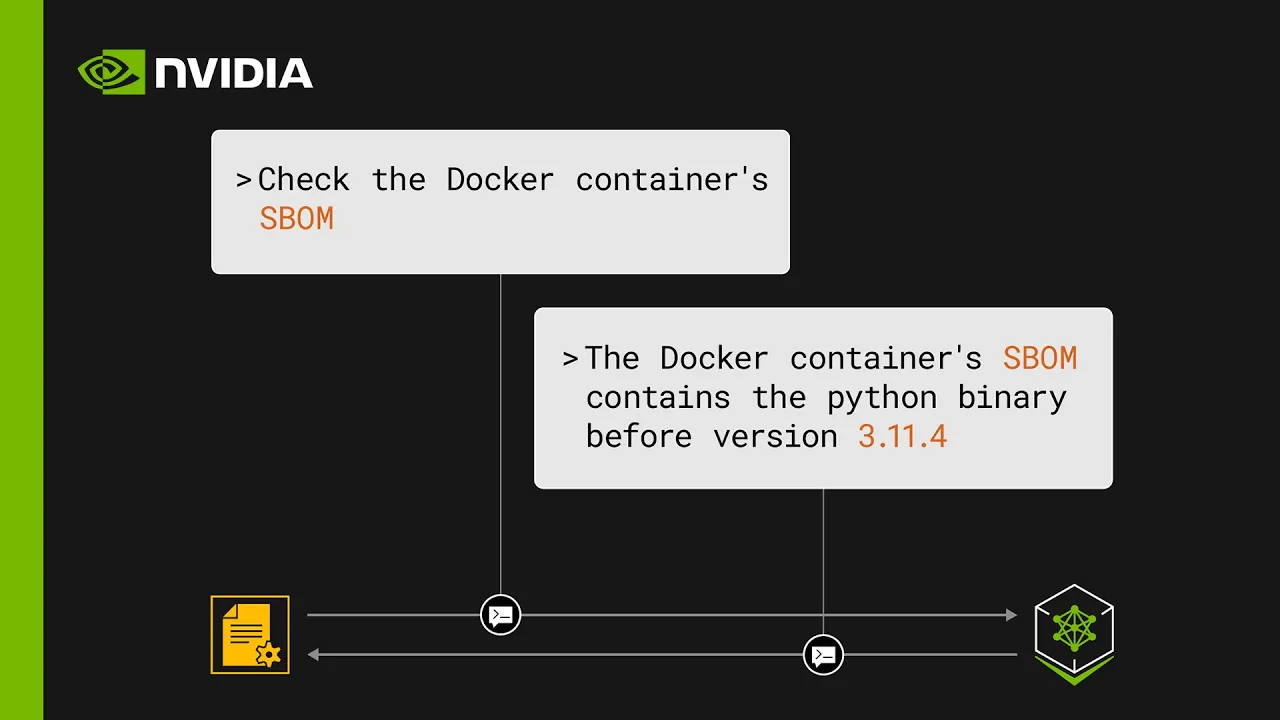Click orange SBOM text in the lower box
Screen dimensions: 1280x720
tap(1040, 358)
